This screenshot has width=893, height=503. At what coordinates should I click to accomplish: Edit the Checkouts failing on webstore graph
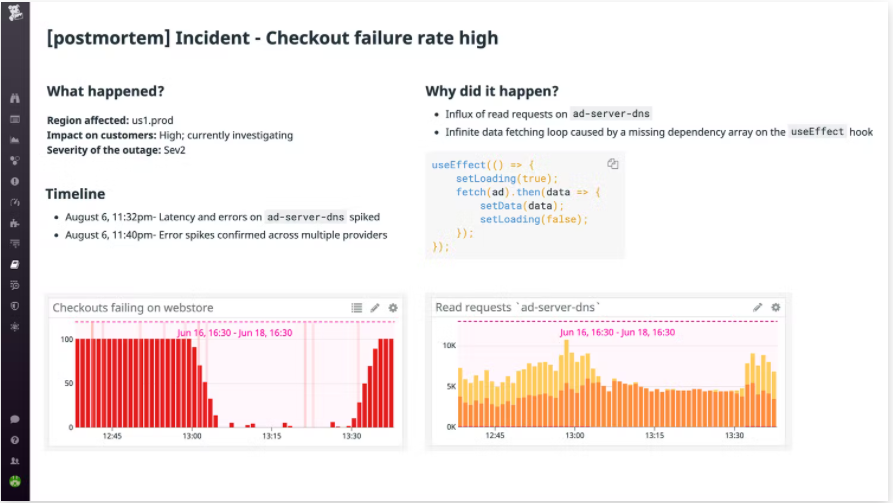[x=375, y=308]
